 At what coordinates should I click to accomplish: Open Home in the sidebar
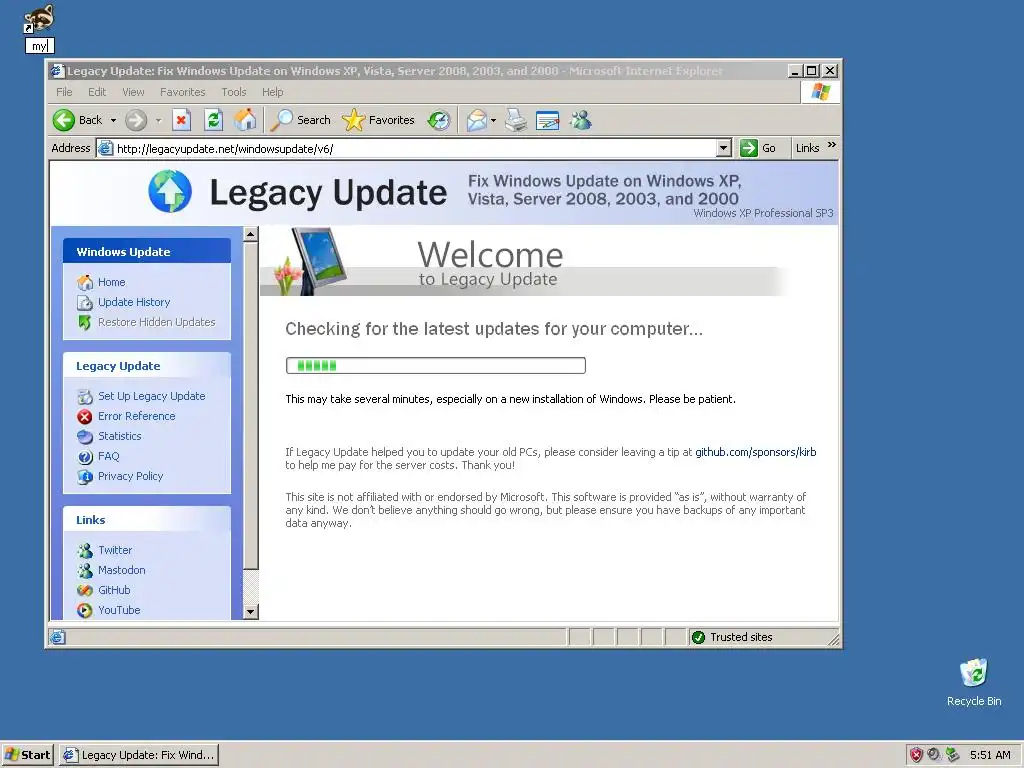(111, 282)
